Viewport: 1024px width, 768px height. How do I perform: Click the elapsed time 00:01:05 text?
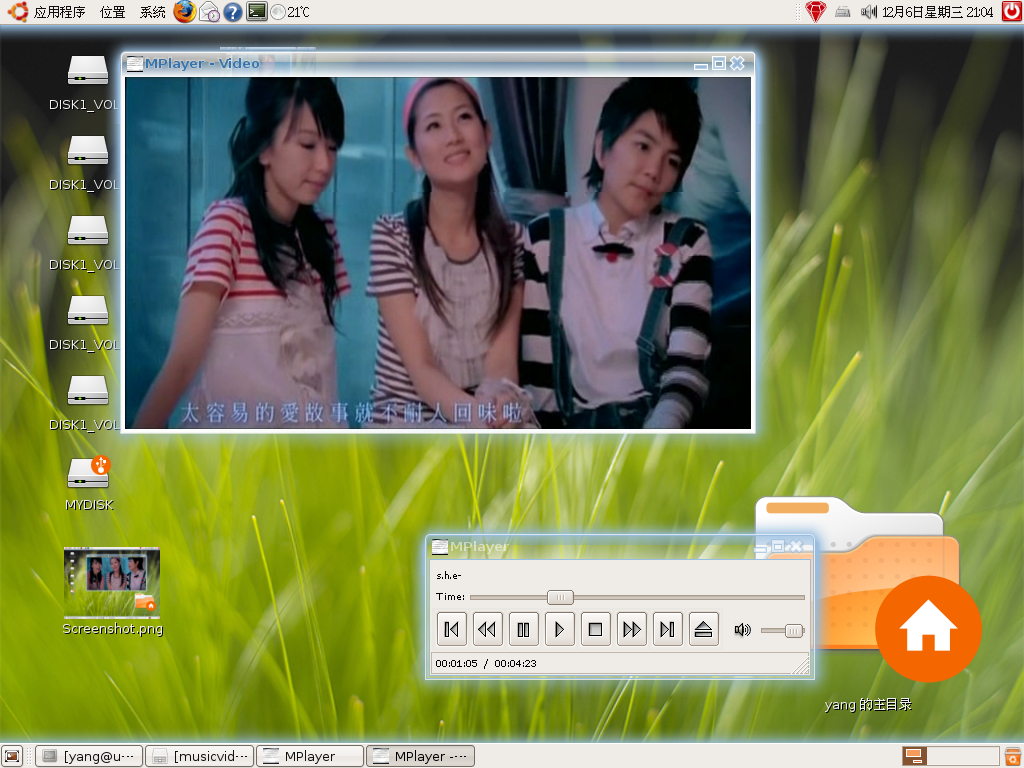pyautogui.click(x=456, y=664)
